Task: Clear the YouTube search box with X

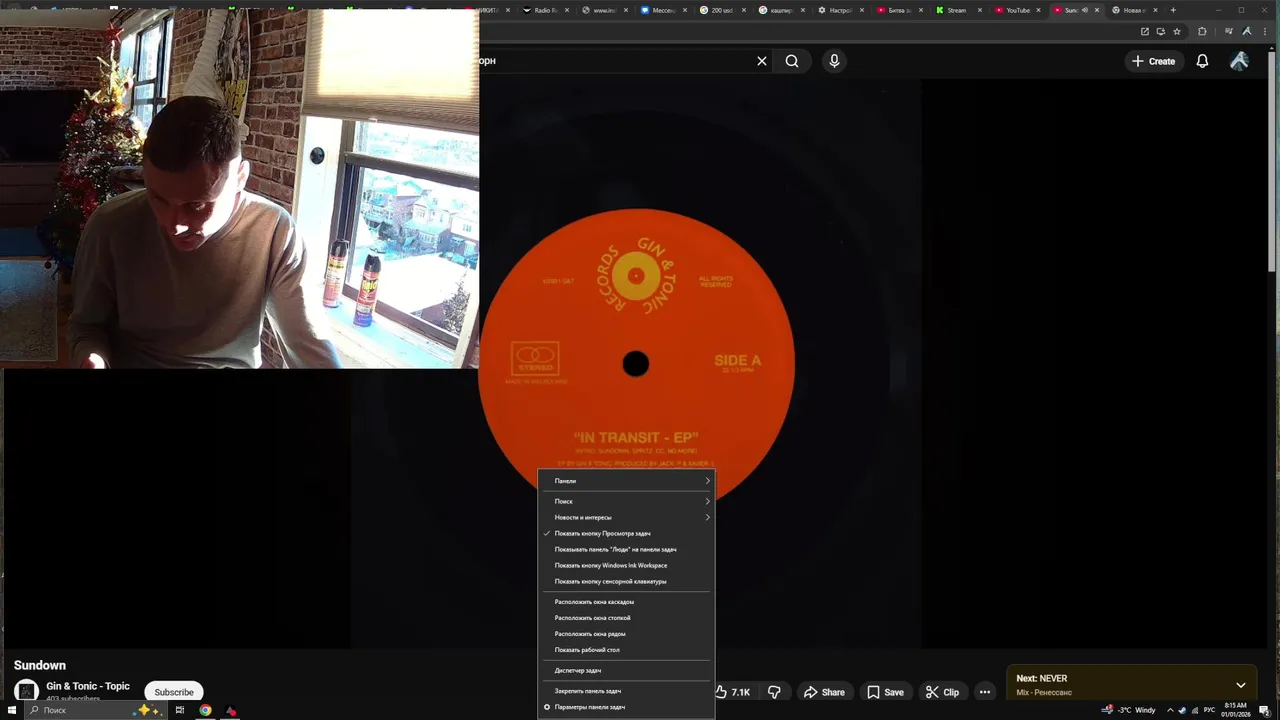Action: (x=761, y=61)
